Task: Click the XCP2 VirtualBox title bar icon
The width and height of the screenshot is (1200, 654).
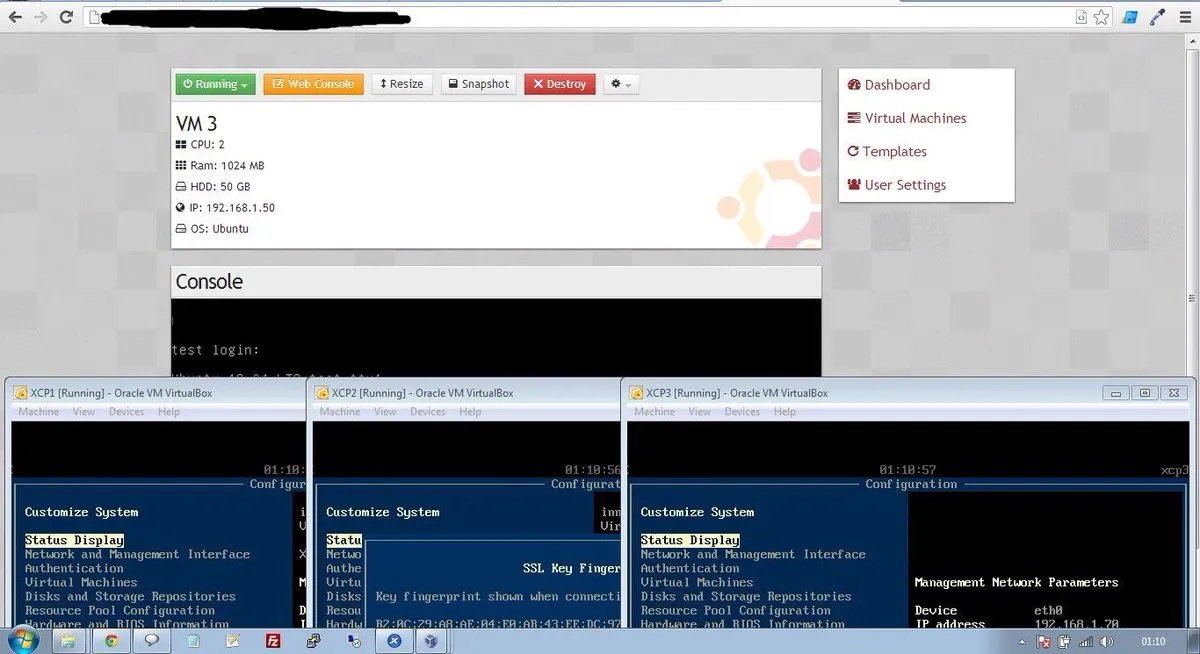Action: [322, 393]
